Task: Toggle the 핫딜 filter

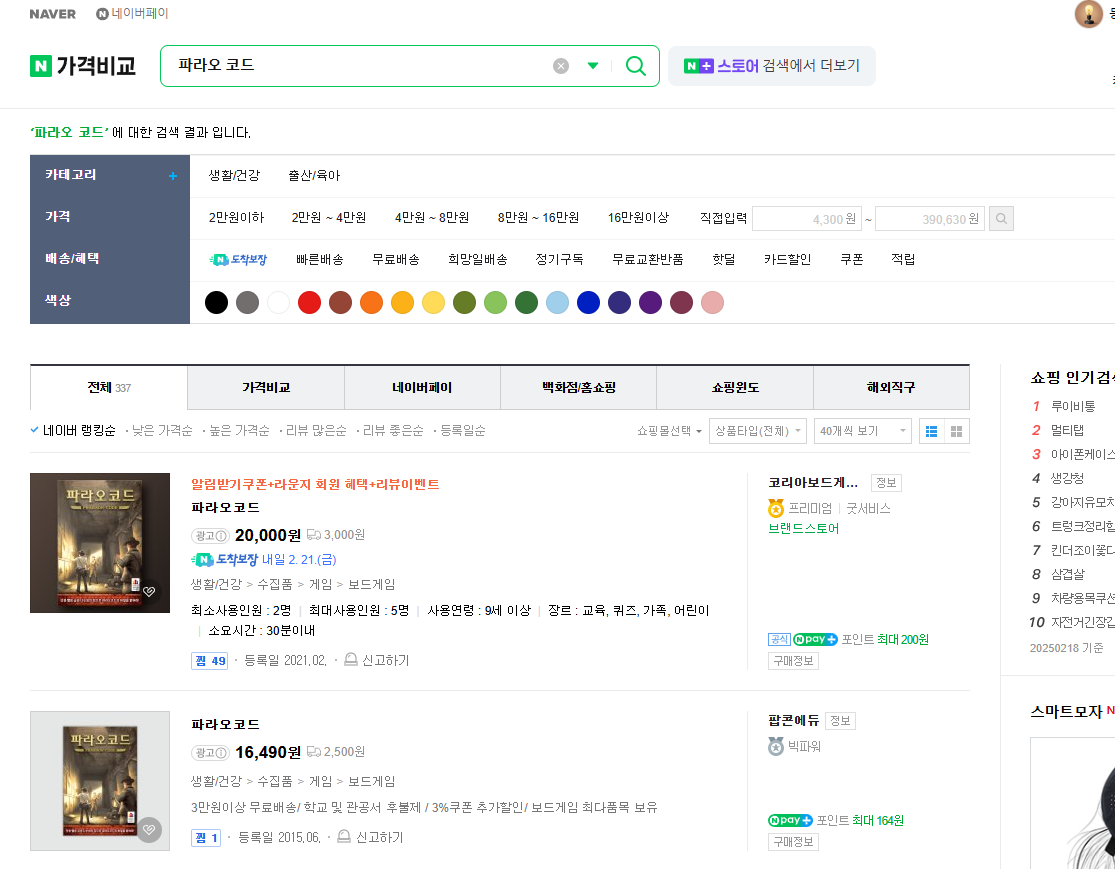Action: 724,260
